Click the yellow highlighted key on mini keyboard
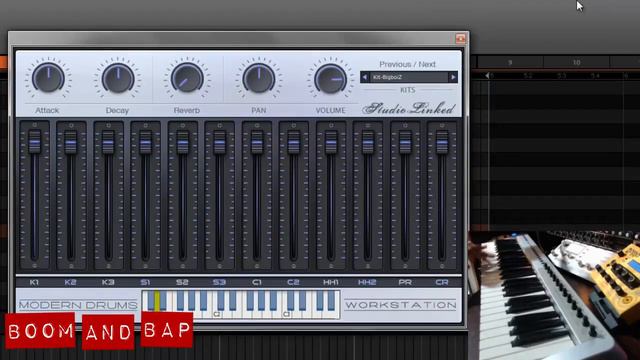Viewport: 640px width, 360px height. pyautogui.click(x=157, y=300)
